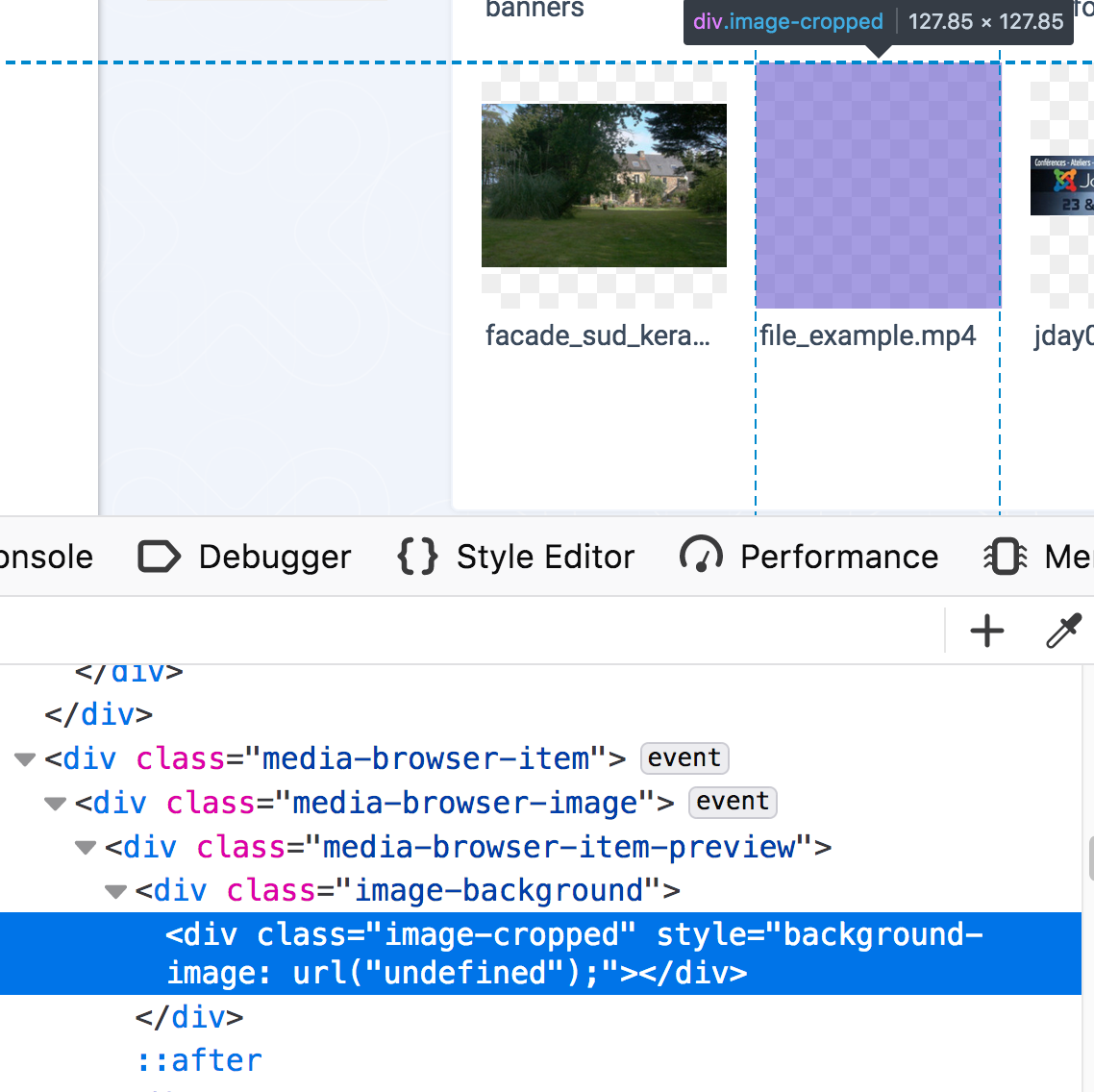Click the banners folder label
The image size is (1094, 1092).
click(x=535, y=10)
